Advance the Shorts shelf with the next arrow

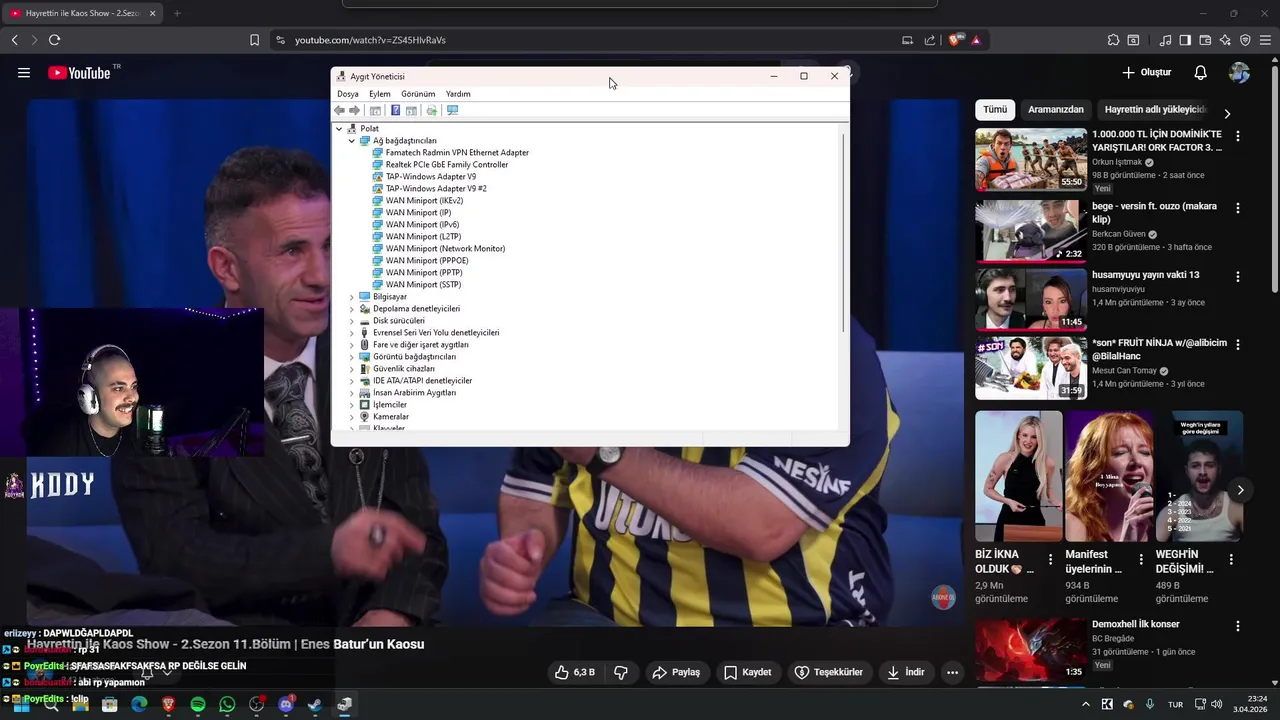pos(1240,490)
